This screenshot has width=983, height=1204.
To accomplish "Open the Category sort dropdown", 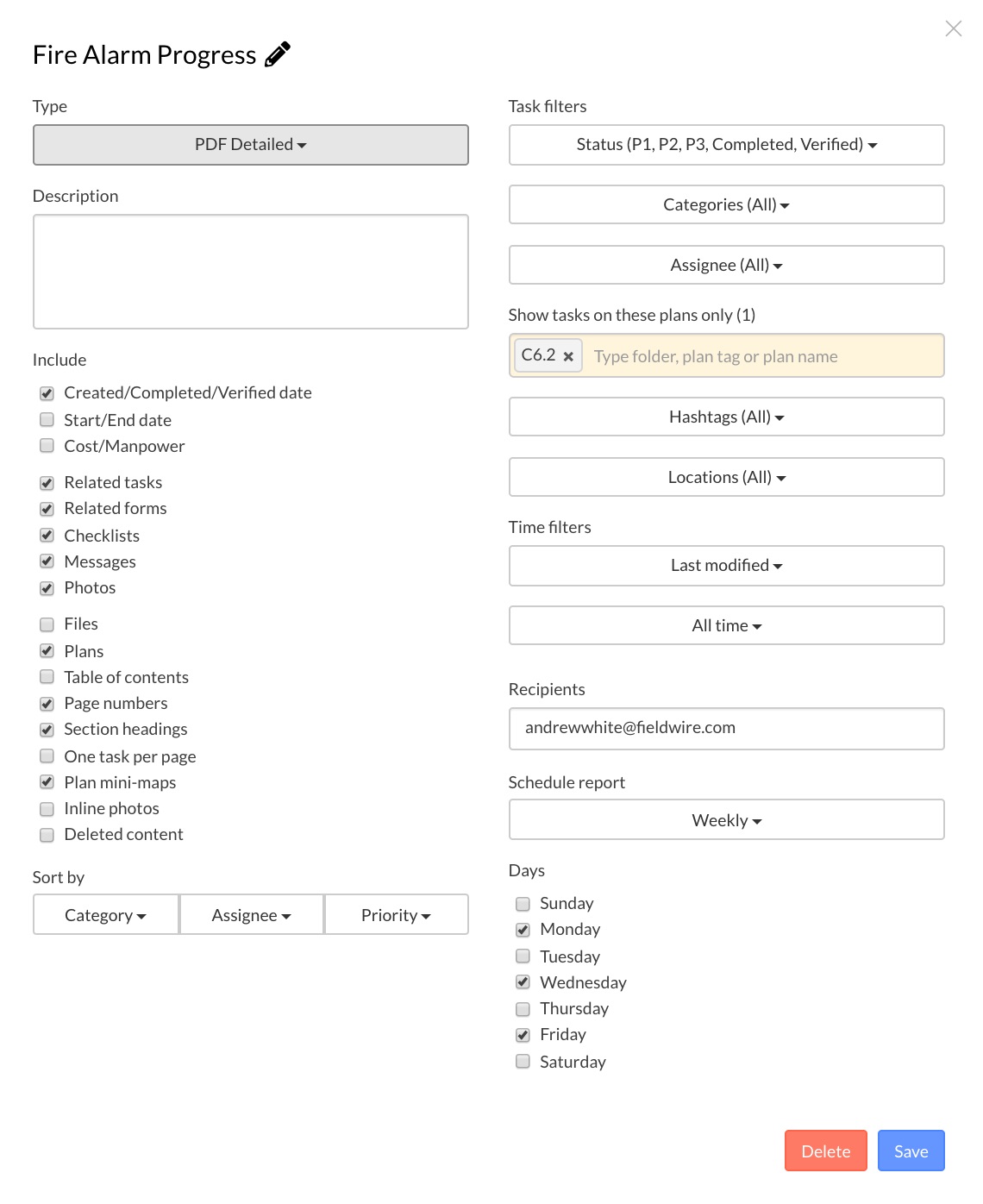I will [105, 915].
